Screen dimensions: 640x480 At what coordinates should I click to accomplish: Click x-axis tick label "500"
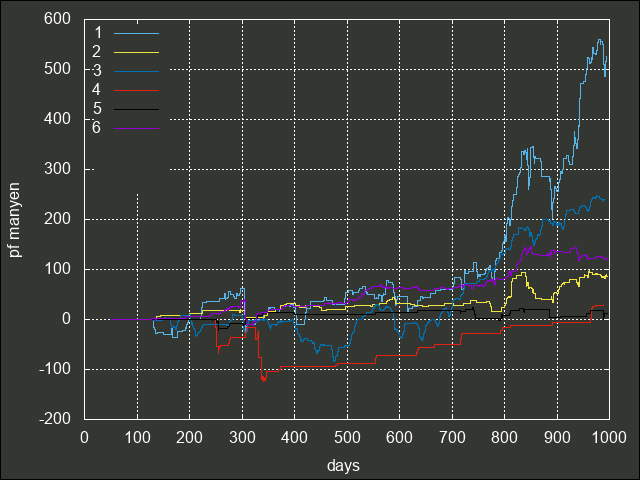tap(347, 438)
